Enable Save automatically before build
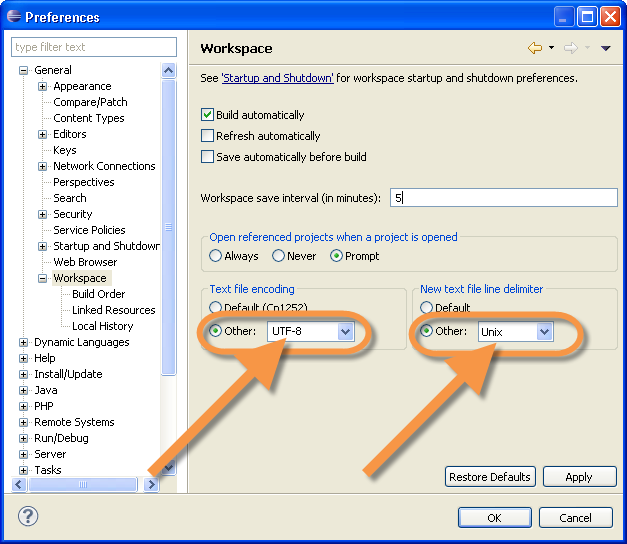This screenshot has width=627, height=544. [208, 157]
